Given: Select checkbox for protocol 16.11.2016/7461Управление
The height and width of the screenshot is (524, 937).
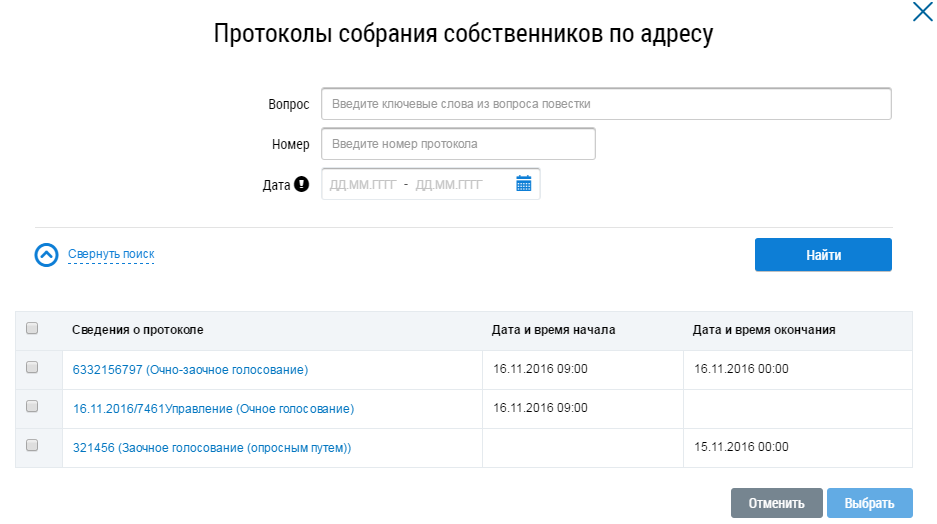Looking at the screenshot, I should (32, 407).
